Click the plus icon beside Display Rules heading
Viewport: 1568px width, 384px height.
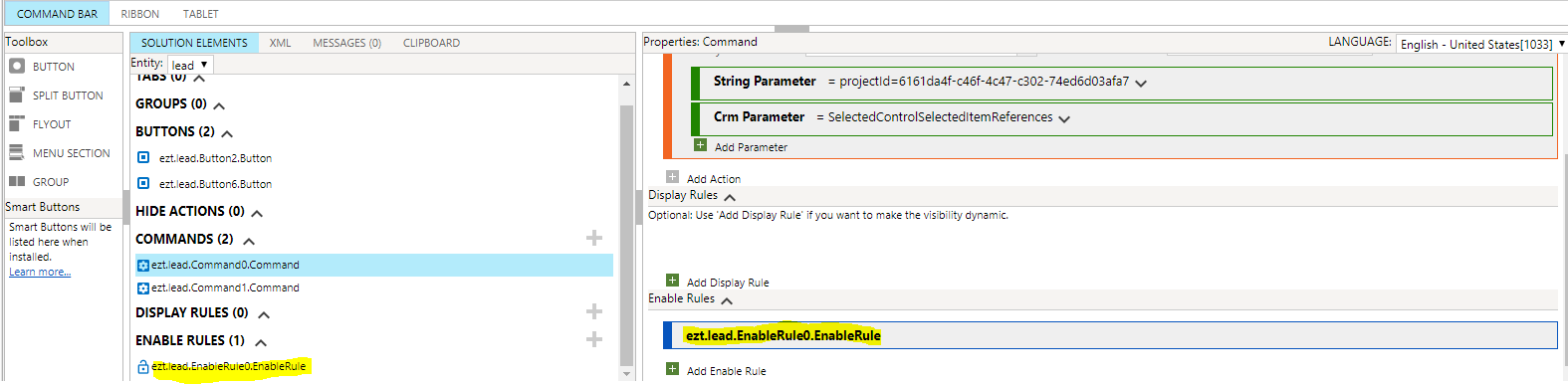pos(594,311)
